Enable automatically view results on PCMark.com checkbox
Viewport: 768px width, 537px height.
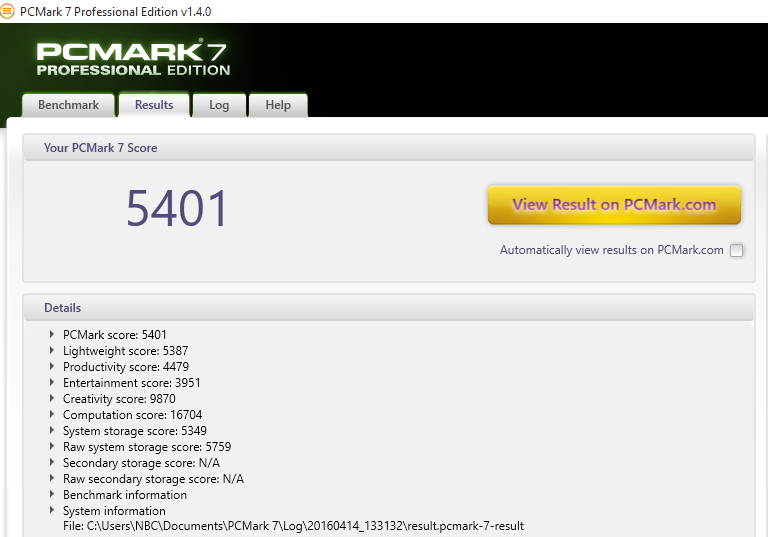[736, 250]
